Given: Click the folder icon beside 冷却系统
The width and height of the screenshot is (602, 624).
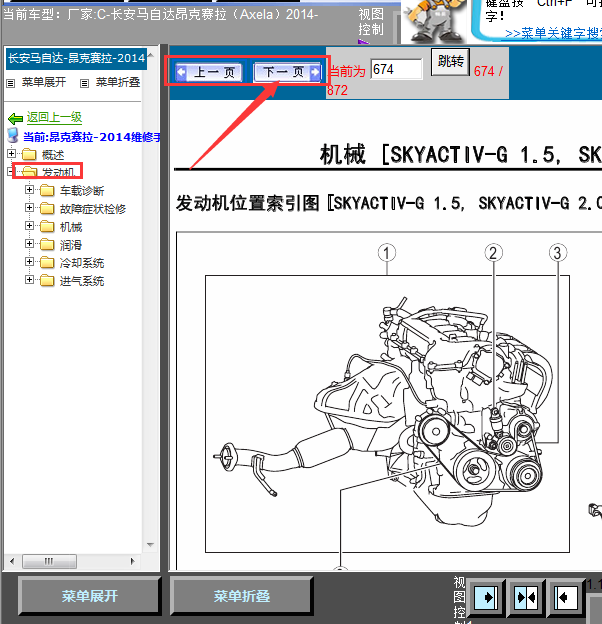Looking at the screenshot, I should click(x=47, y=262).
